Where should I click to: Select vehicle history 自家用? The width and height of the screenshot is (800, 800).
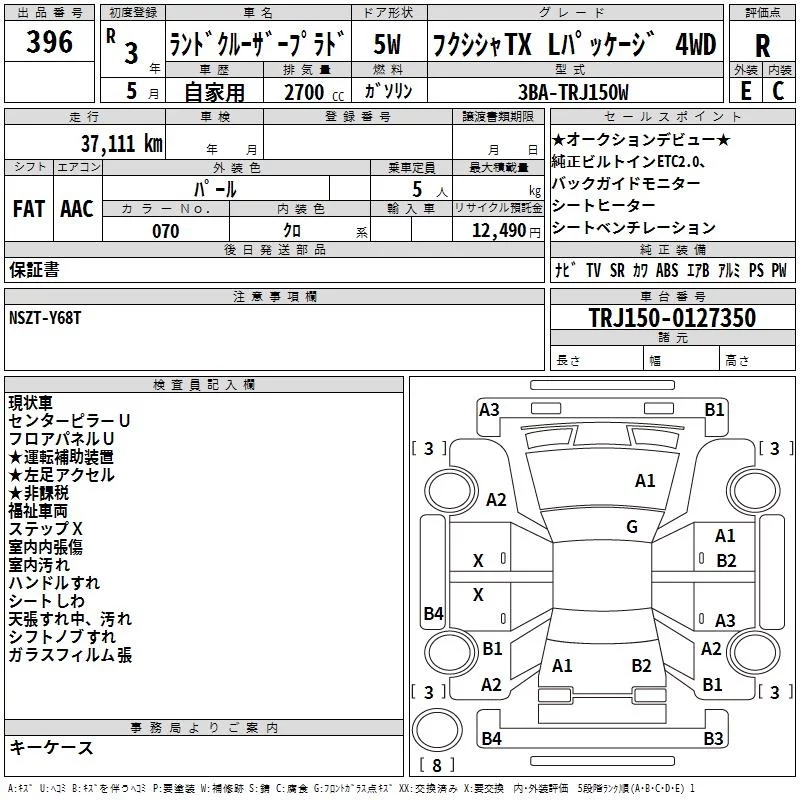coord(214,92)
